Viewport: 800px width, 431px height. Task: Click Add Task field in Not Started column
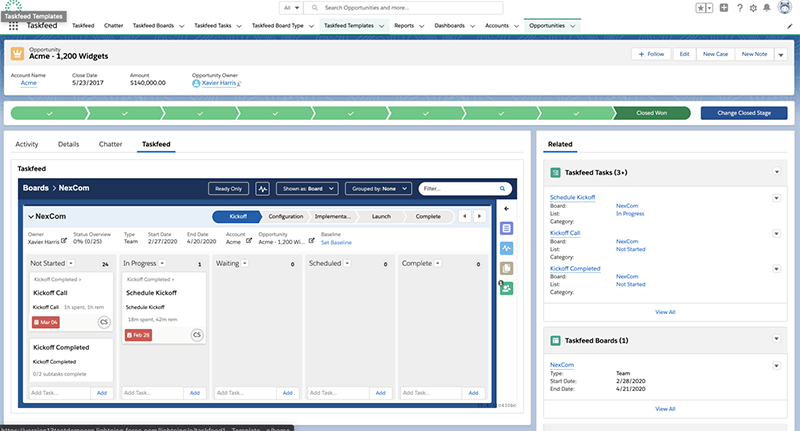pyautogui.click(x=60, y=393)
